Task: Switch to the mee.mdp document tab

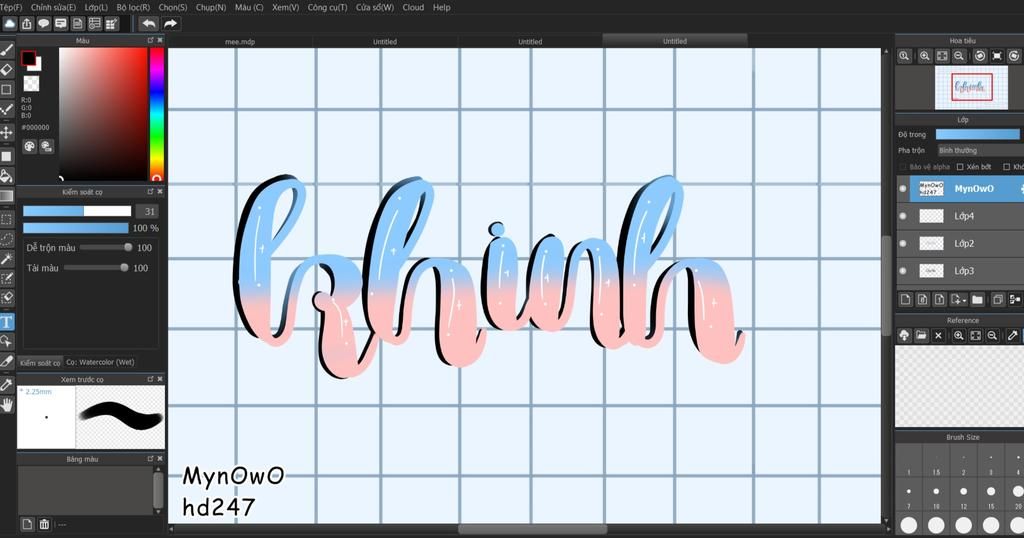Action: point(240,41)
